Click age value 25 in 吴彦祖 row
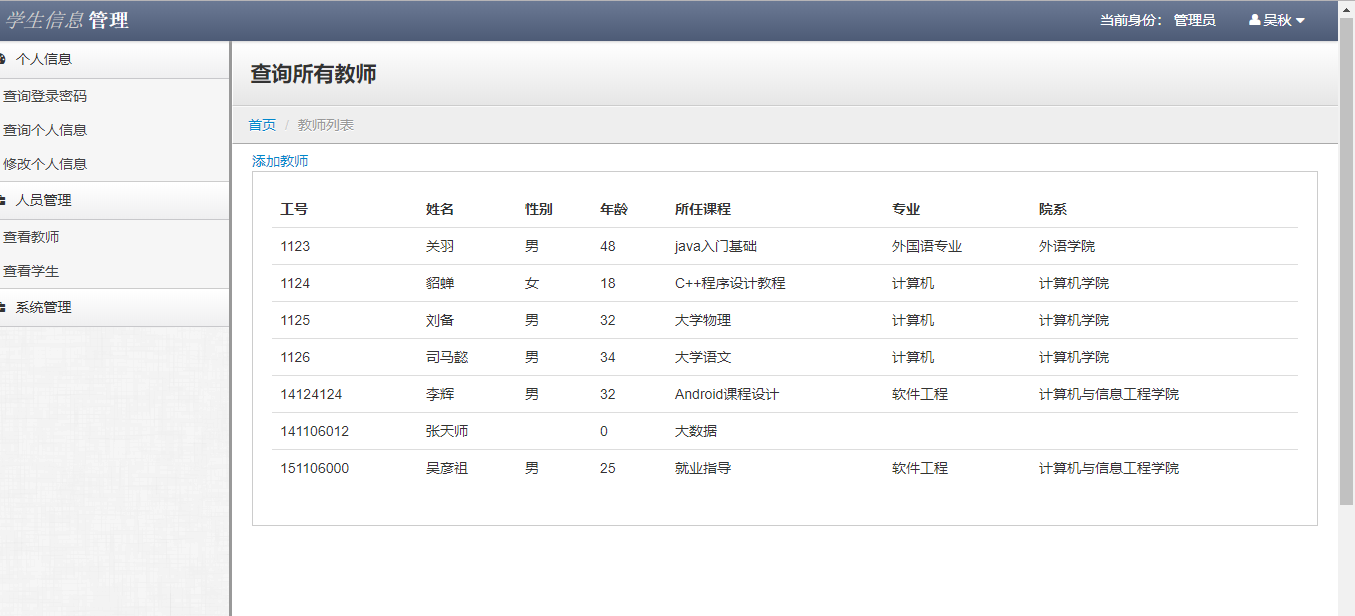Viewport: 1355px width, 616px height. 608,468
